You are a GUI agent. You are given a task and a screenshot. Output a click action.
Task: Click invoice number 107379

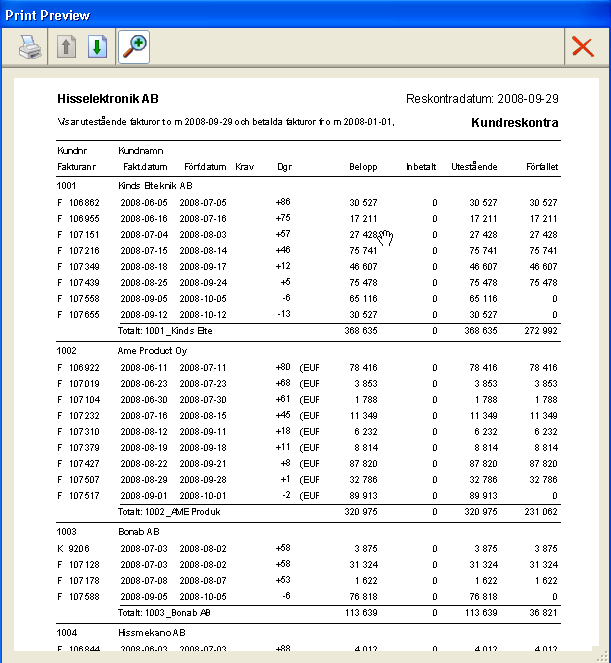[84, 448]
